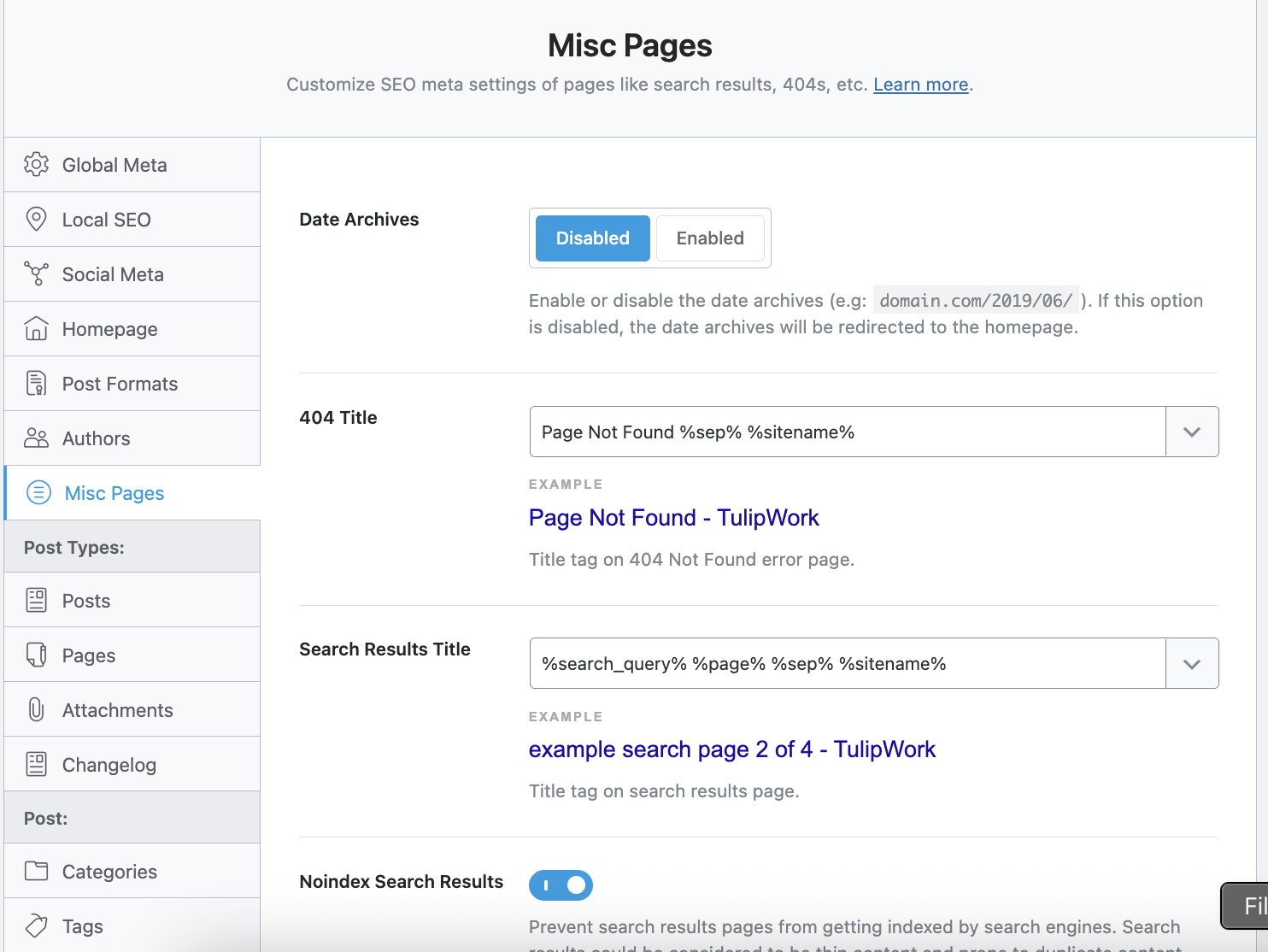Set Date Archives to Enabled
The image size is (1268, 952).
tap(710, 238)
